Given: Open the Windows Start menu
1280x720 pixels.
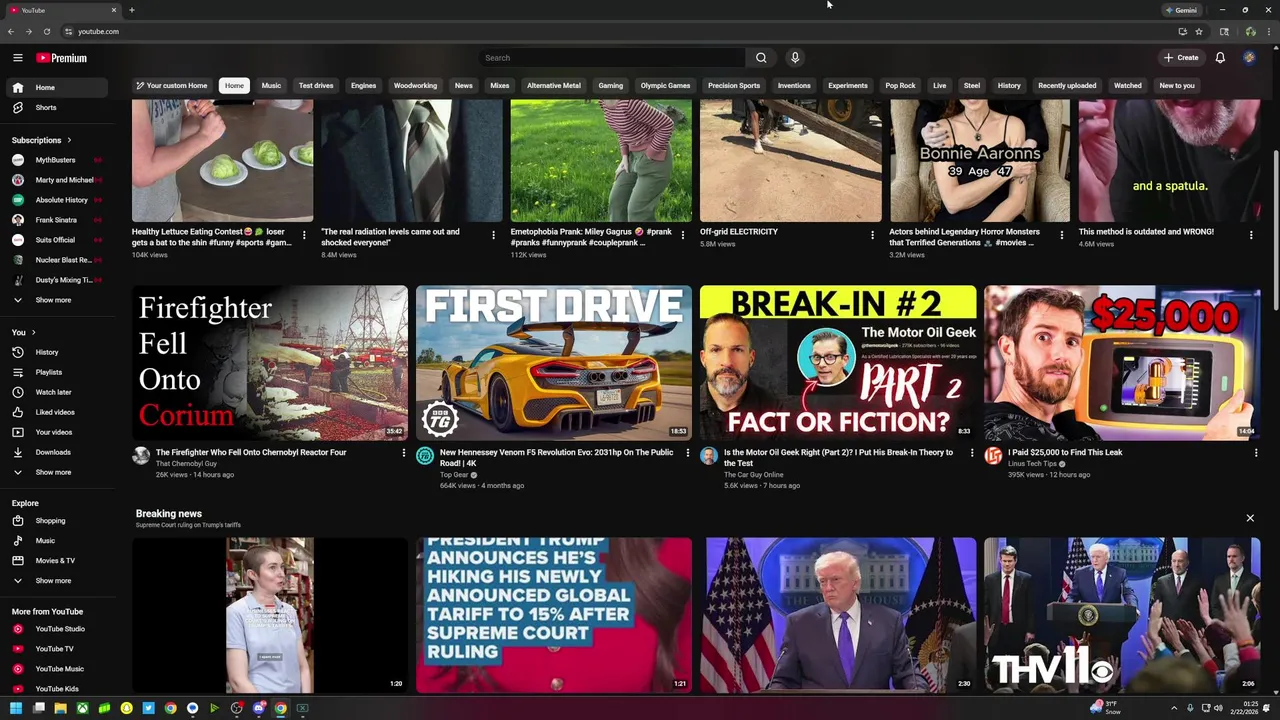Looking at the screenshot, I should pos(16,708).
